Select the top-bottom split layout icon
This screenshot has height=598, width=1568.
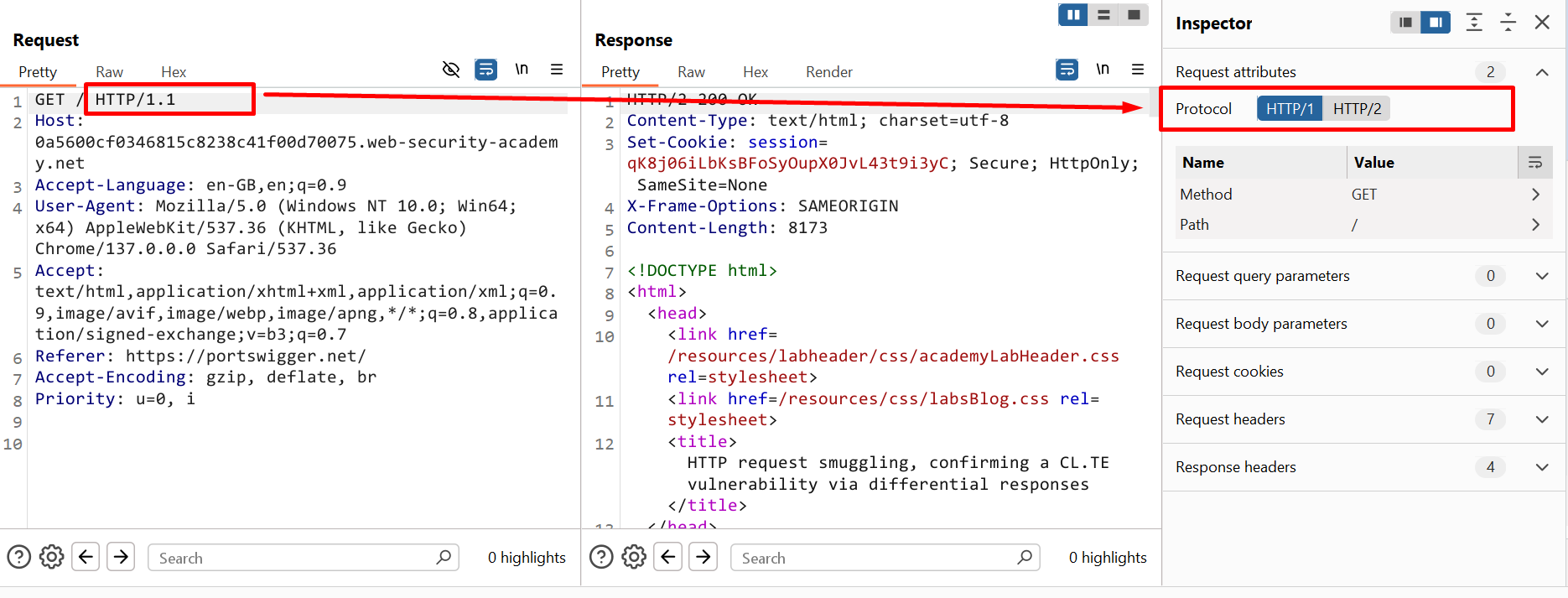pyautogui.click(x=1103, y=15)
